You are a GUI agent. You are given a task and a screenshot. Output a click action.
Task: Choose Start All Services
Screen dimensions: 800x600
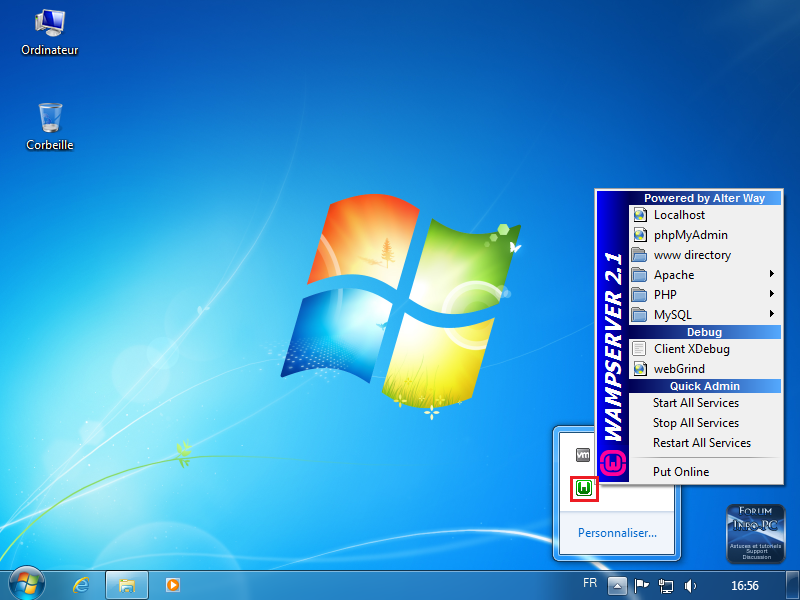[x=706, y=403]
